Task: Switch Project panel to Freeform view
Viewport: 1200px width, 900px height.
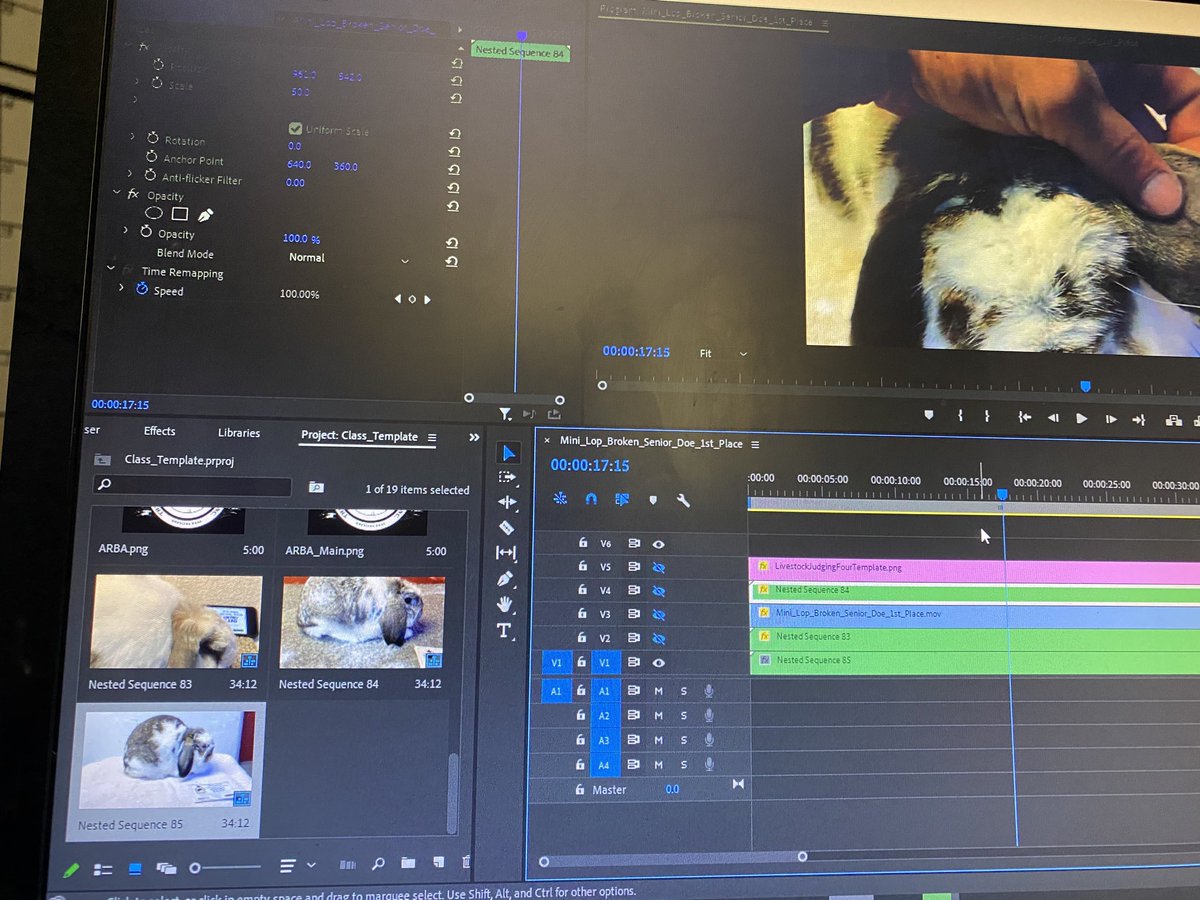Action: coord(166,869)
